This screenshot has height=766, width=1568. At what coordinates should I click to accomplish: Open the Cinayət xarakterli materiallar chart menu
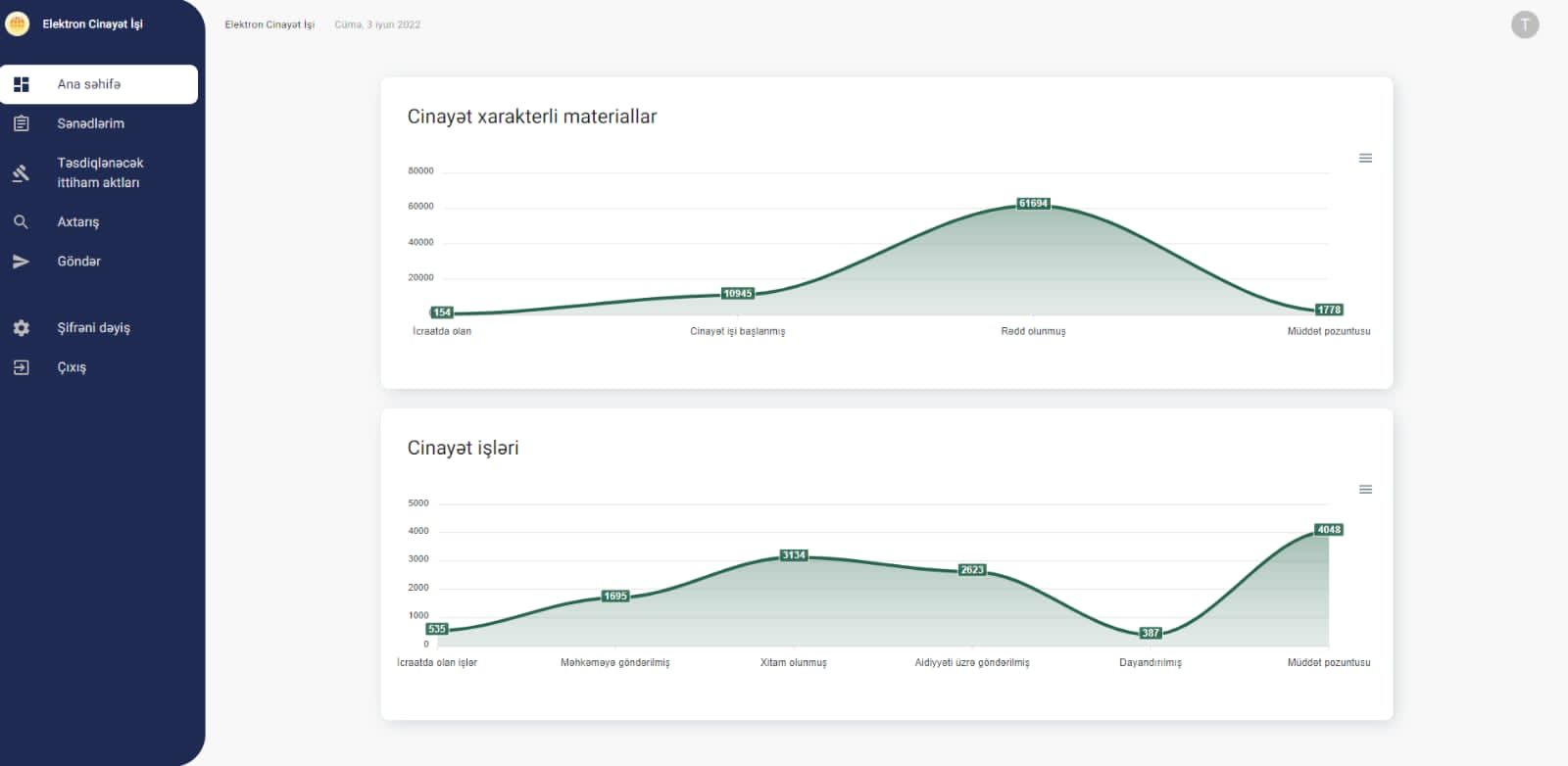1365,158
